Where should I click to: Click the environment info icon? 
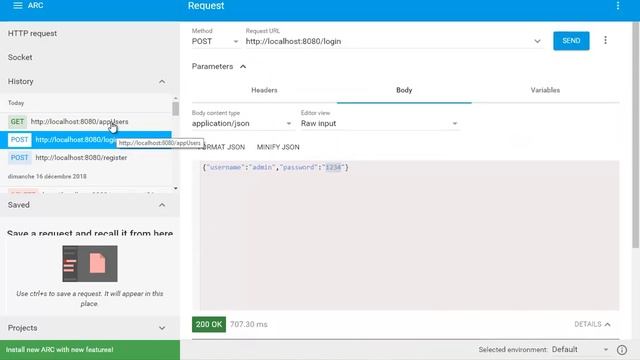point(622,350)
